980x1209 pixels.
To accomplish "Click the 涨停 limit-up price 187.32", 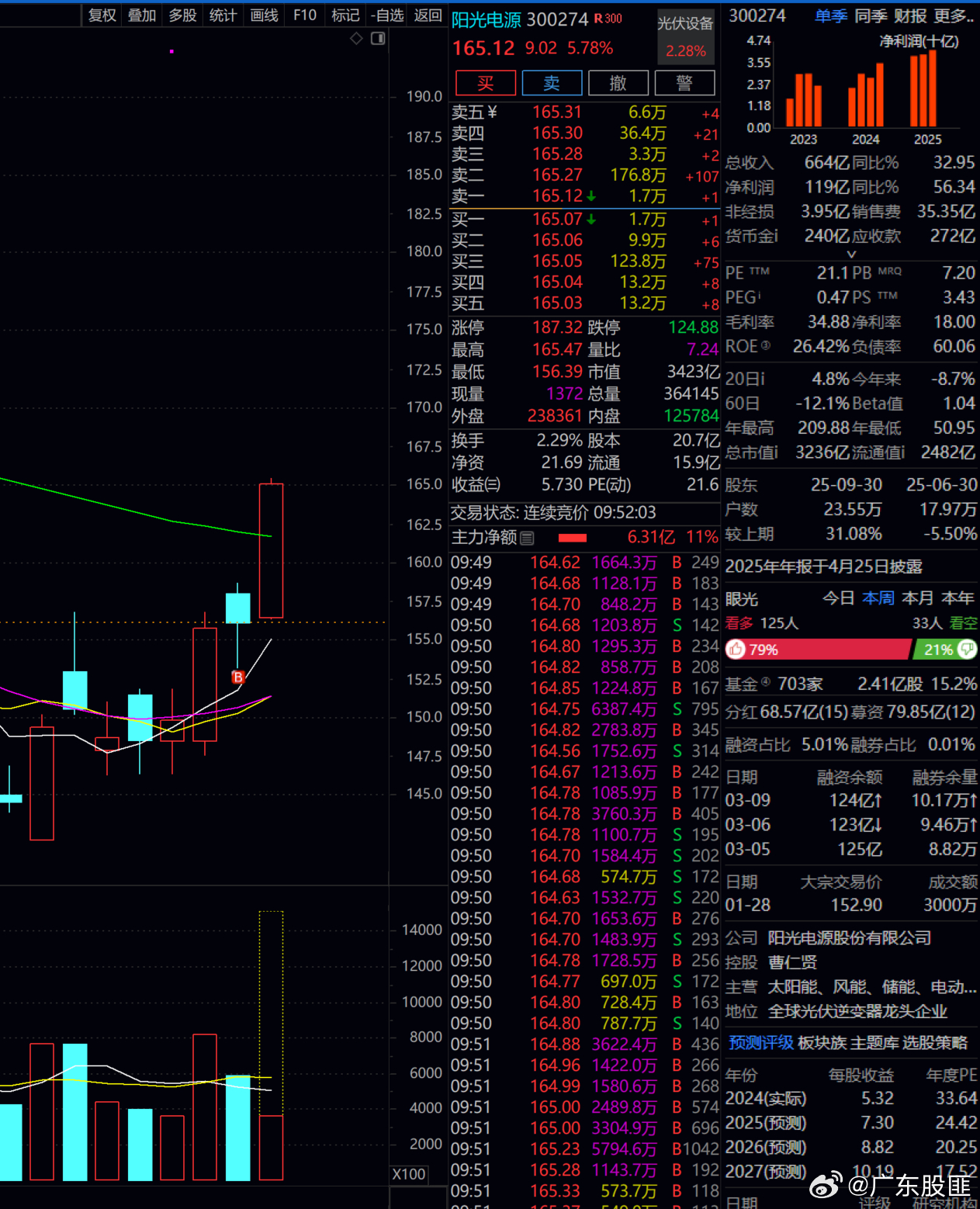I will point(557,327).
